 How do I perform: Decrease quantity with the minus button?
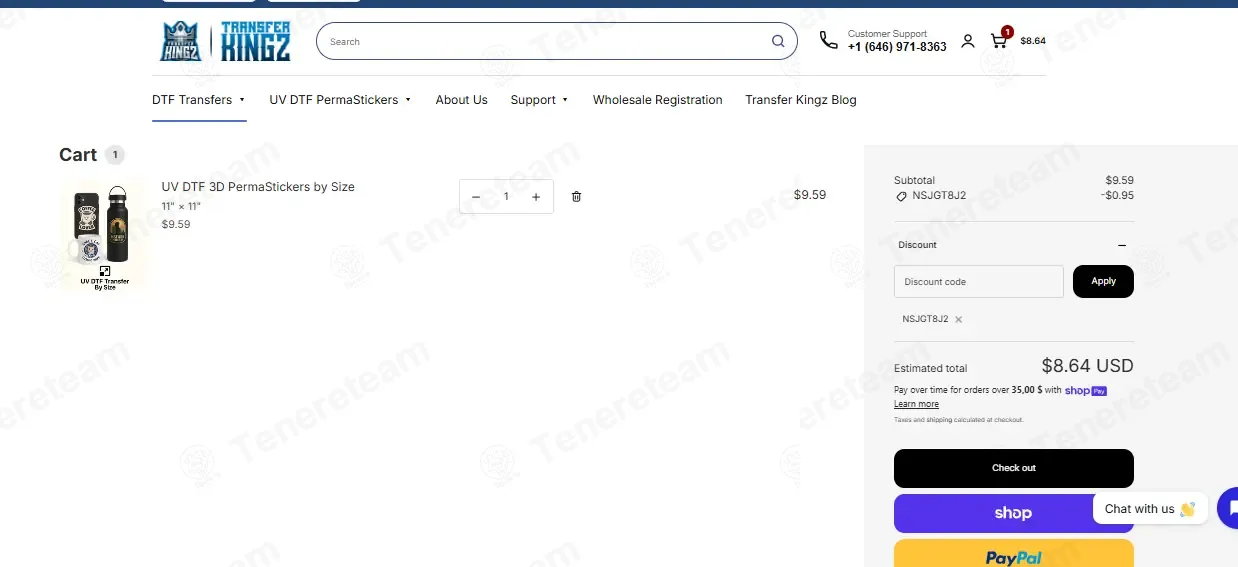(476, 197)
